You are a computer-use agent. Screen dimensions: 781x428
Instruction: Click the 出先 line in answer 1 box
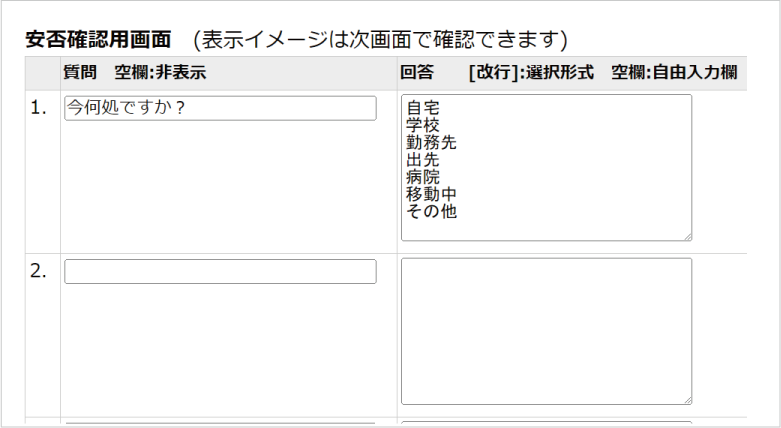(423, 160)
